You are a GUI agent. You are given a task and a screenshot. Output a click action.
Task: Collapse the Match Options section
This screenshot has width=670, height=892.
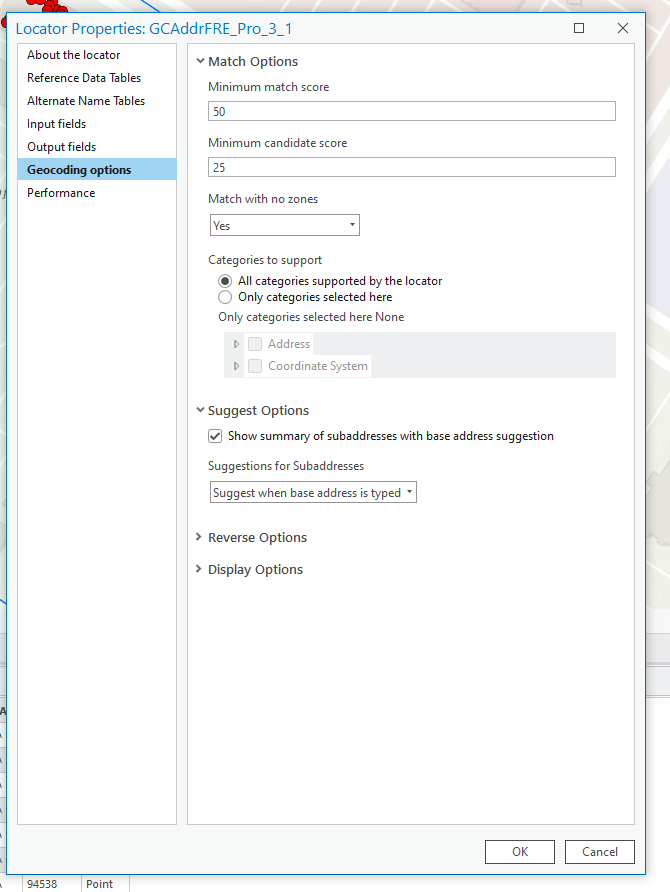click(x=200, y=61)
